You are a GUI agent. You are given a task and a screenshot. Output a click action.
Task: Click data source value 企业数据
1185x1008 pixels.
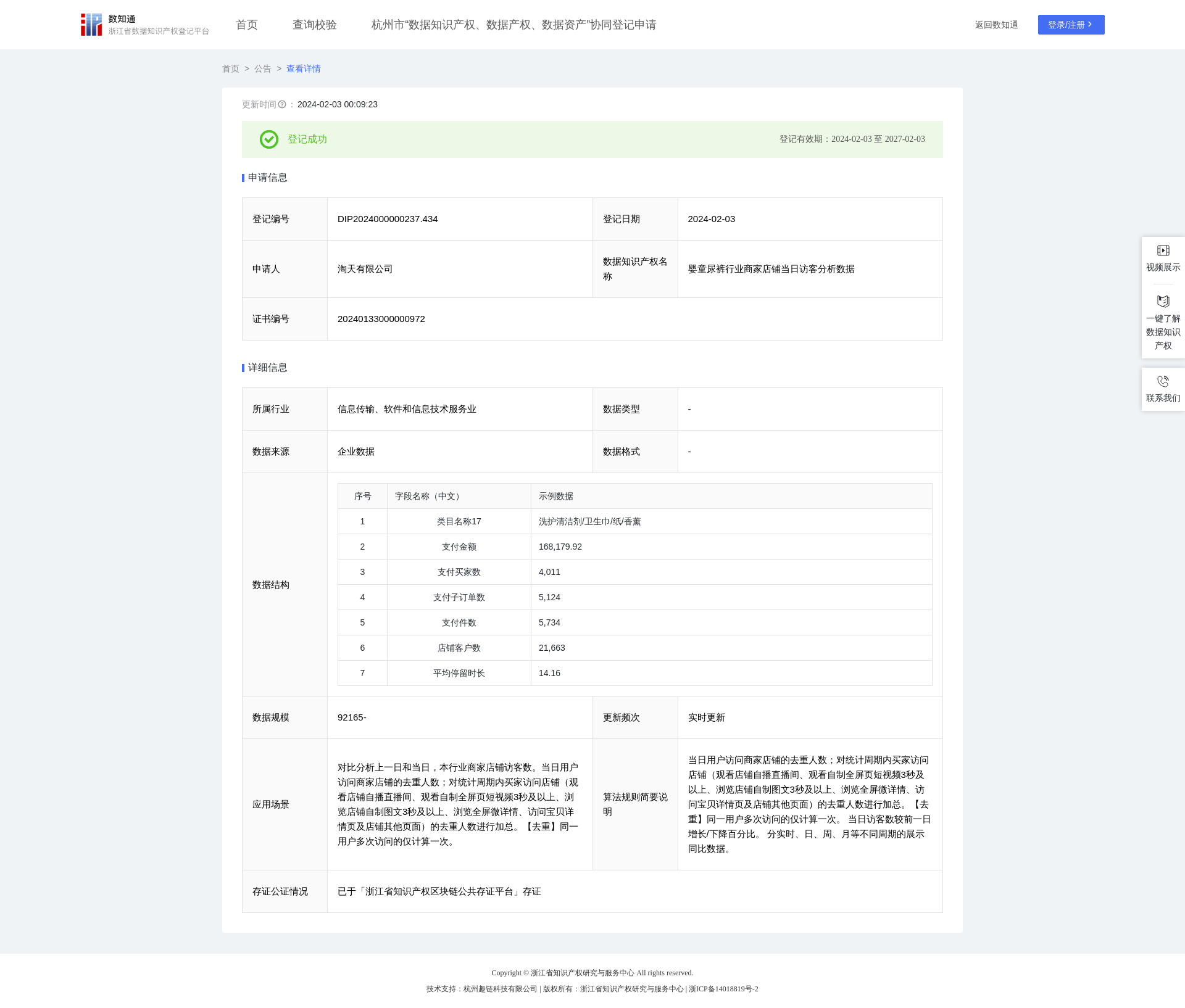point(356,452)
